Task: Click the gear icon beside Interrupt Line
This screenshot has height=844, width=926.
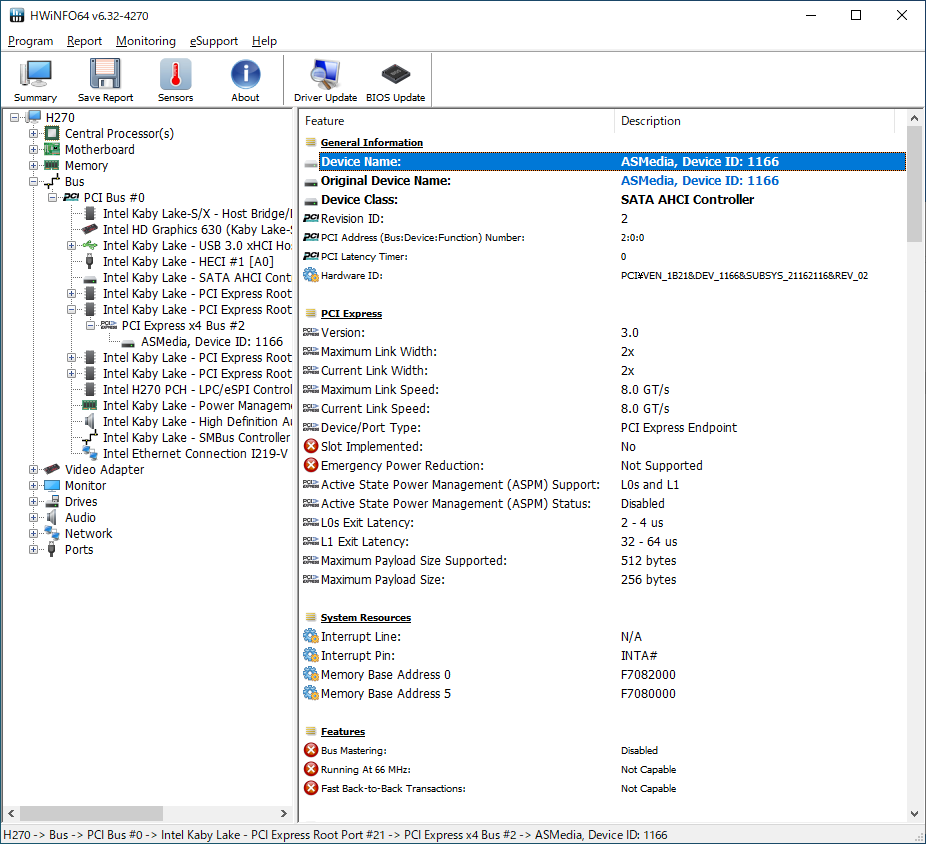Action: [311, 636]
